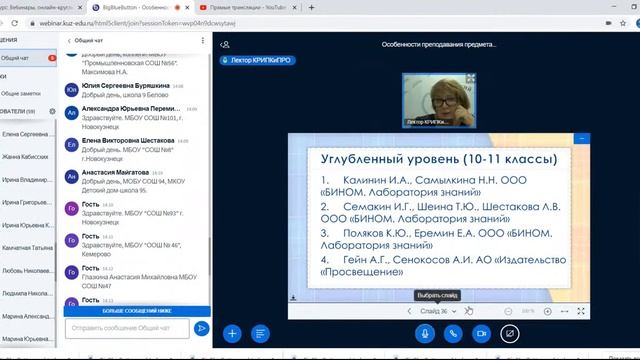
Task: Mute the microphone button
Action: pyautogui.click(x=424, y=333)
